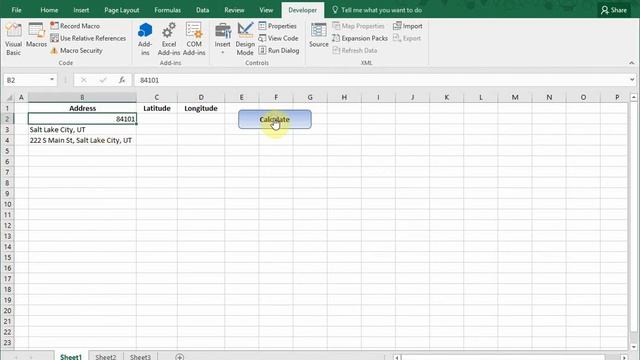Switch to the Review tab
640x360 pixels.
(x=234, y=10)
